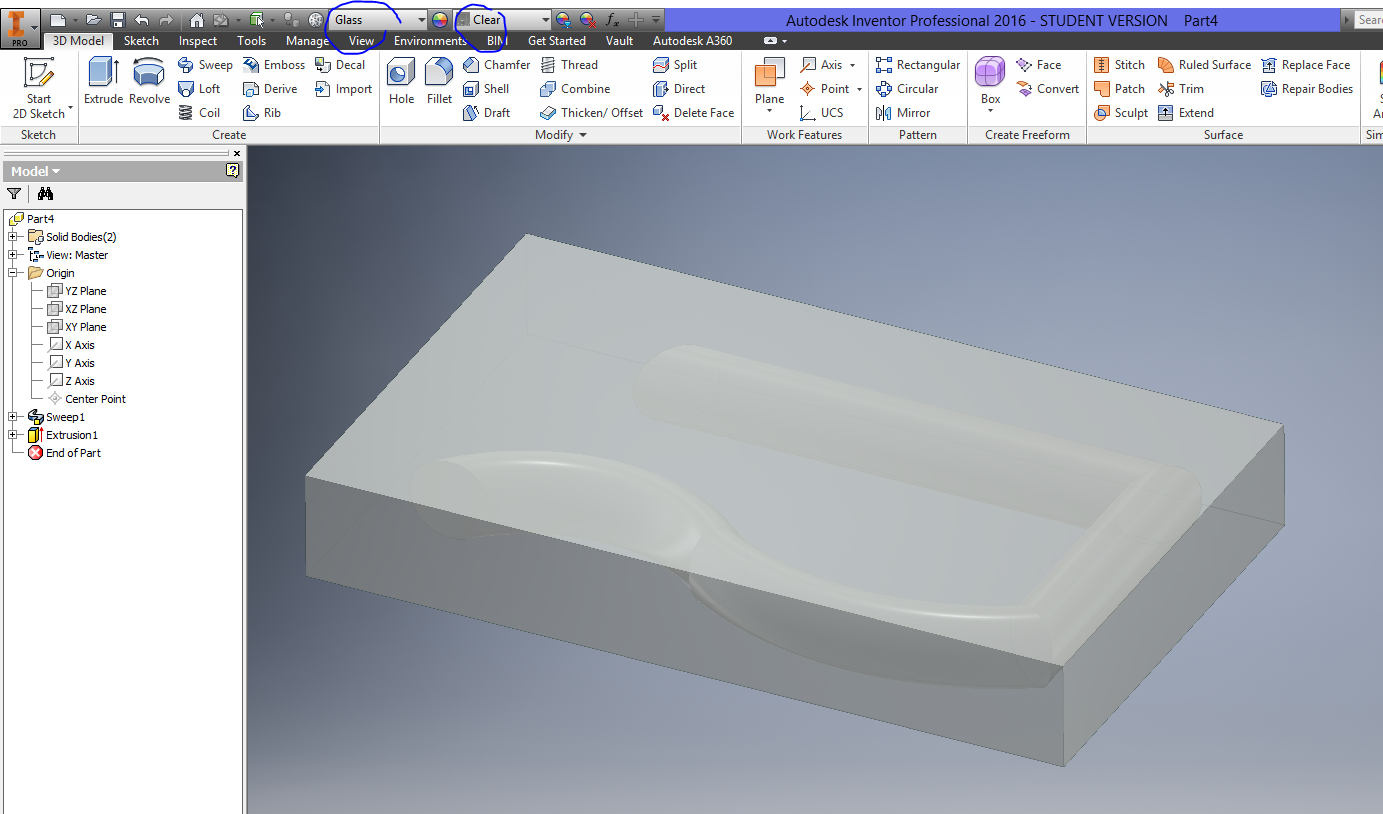Select the Revolve tool
Screen dimensions: 1383x814
pos(149,81)
